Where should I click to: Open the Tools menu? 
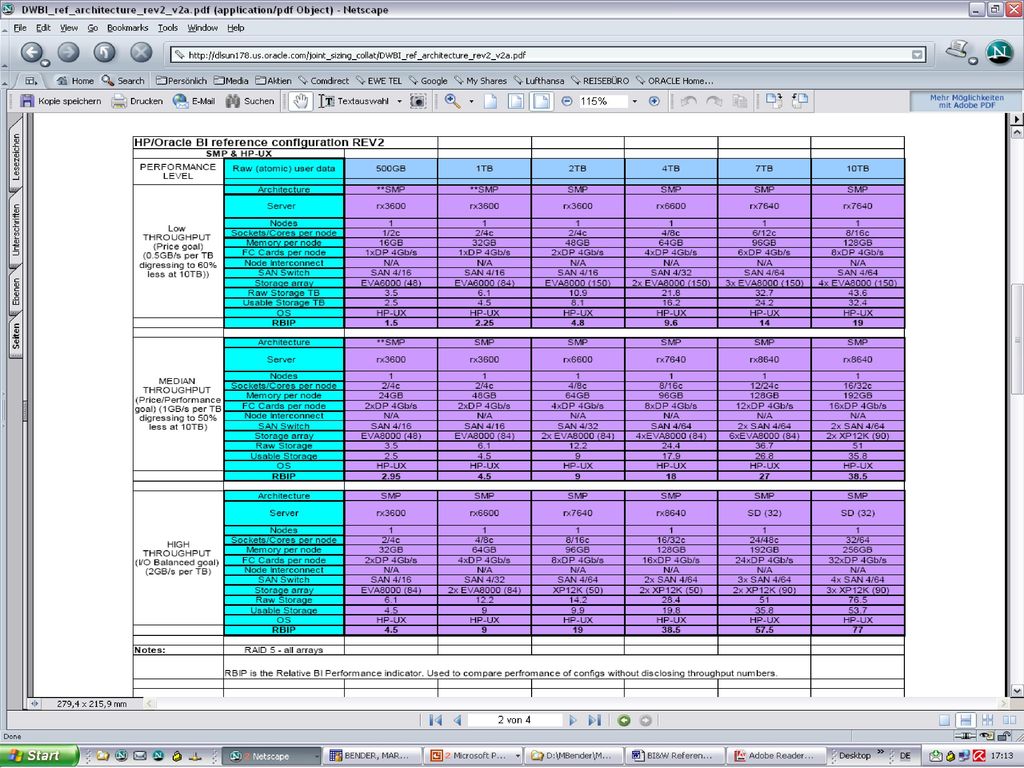pyautogui.click(x=167, y=27)
